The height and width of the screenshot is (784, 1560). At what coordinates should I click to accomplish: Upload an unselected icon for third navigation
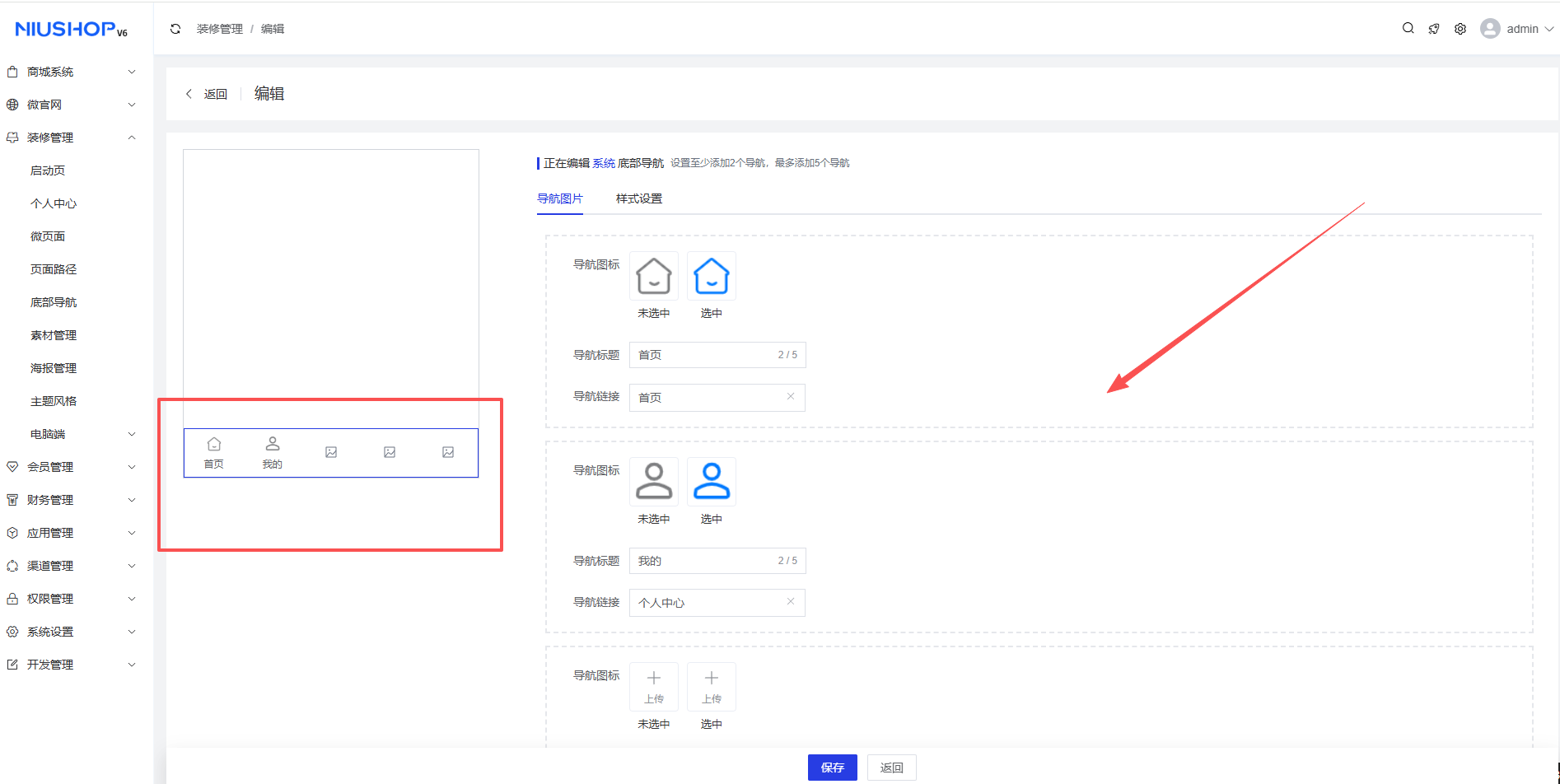coord(653,687)
